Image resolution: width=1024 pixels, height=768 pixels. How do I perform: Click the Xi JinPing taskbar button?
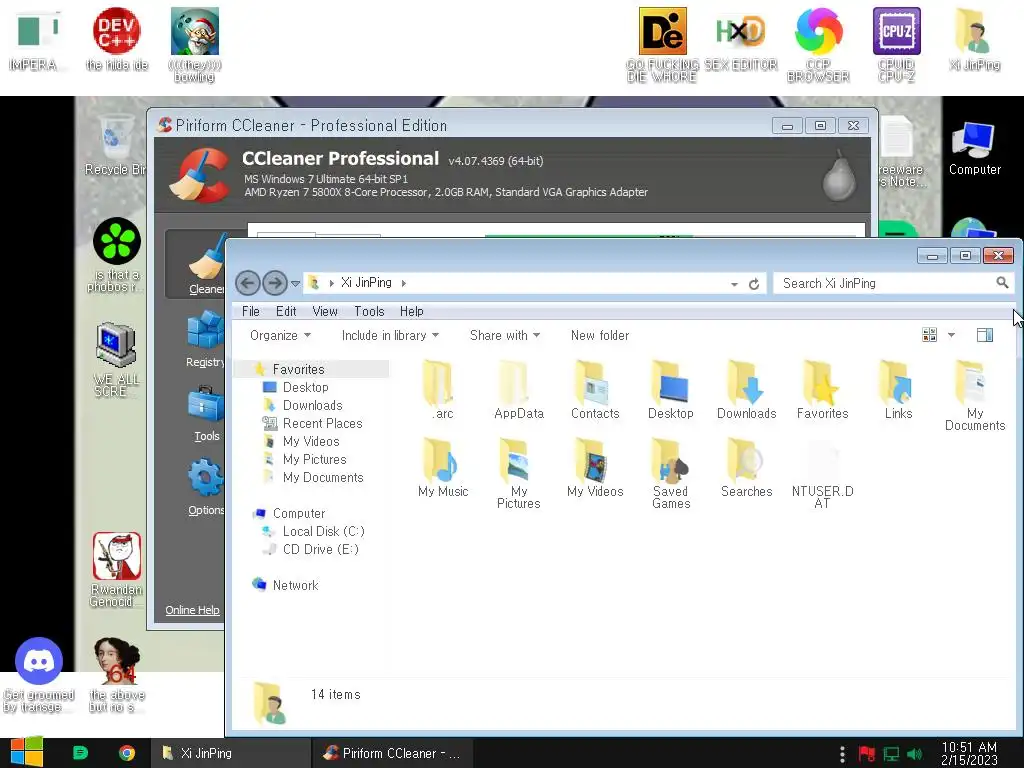(x=231, y=753)
